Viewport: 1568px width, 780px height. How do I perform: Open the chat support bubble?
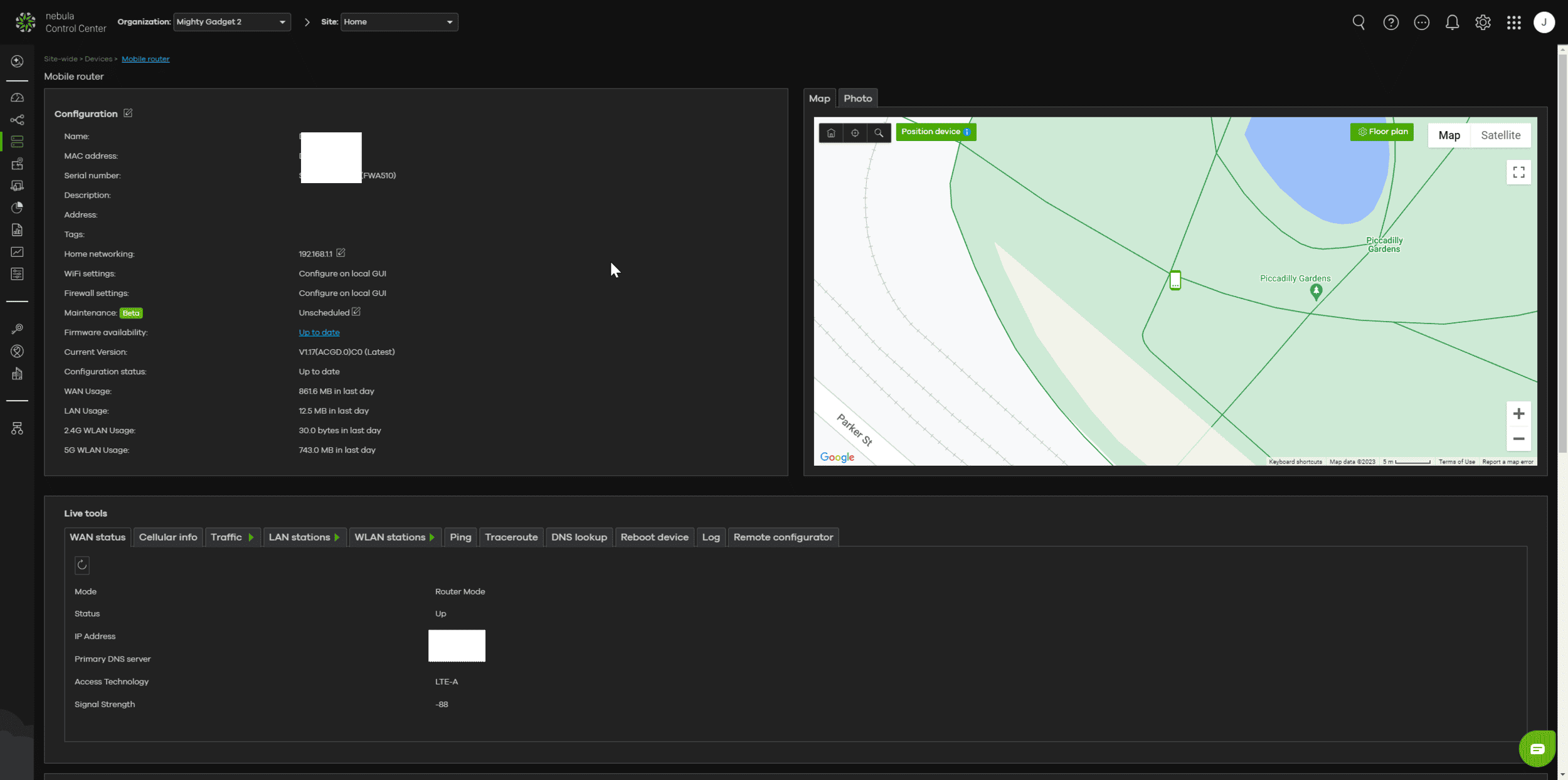[x=1537, y=749]
